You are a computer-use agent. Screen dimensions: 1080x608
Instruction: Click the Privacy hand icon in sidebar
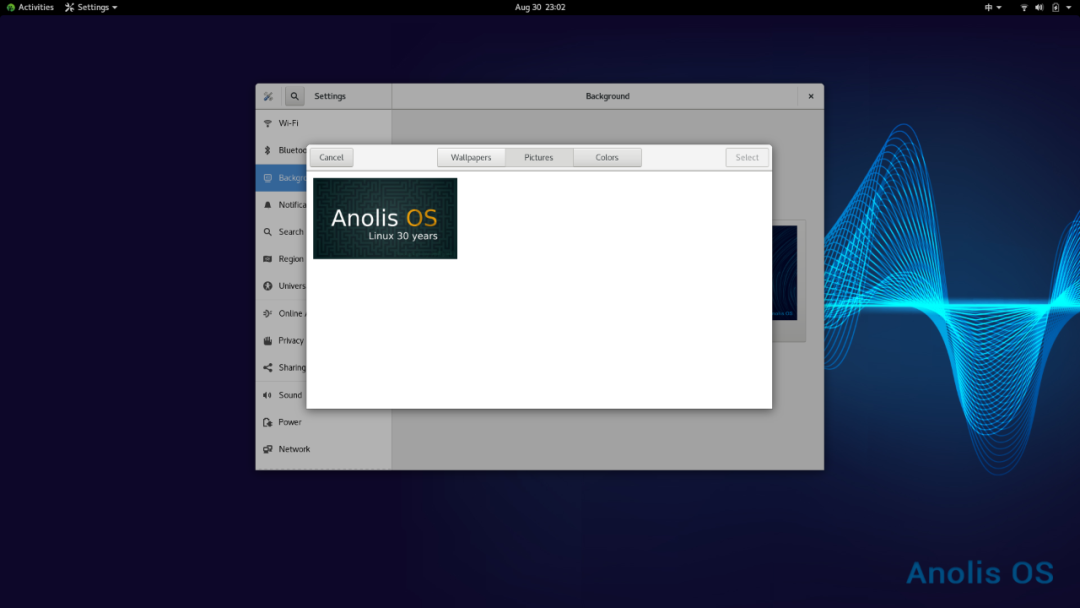268,340
